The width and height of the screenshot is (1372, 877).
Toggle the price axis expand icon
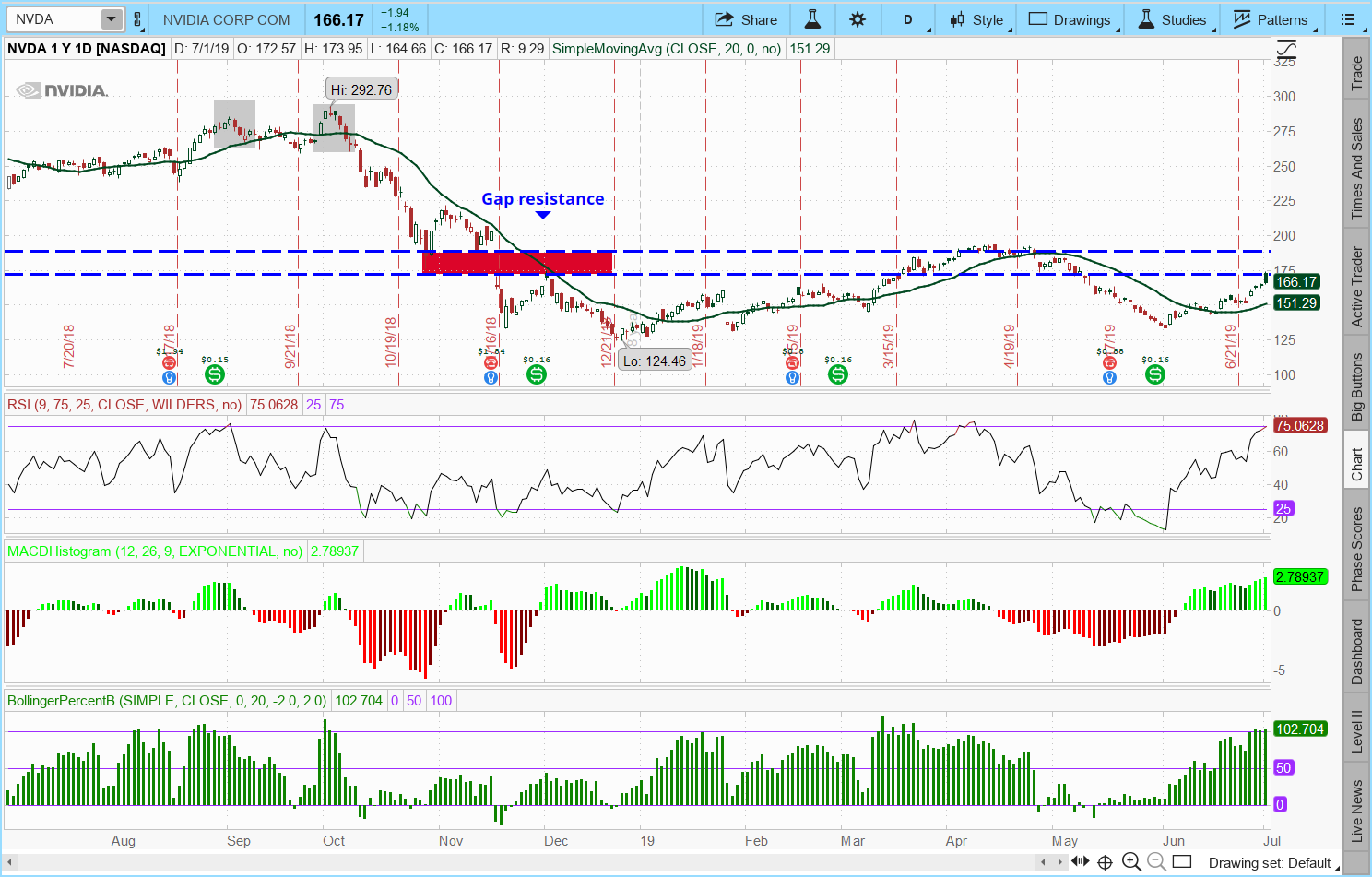coord(1286,49)
